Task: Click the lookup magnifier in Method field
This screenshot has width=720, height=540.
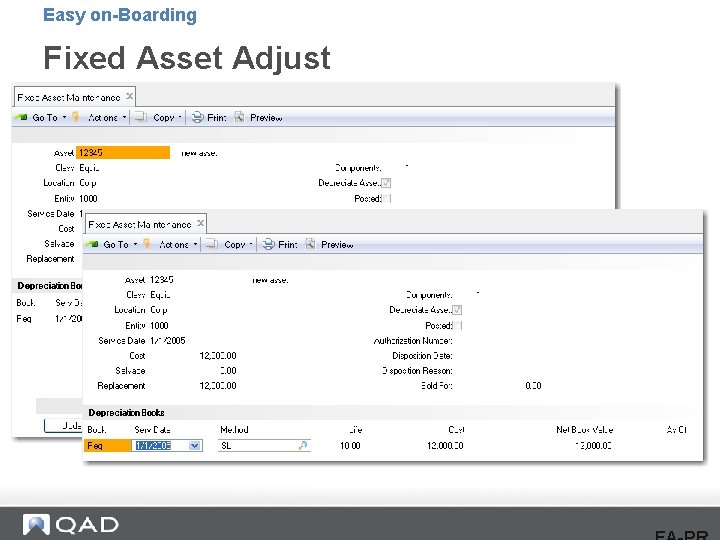Action: click(x=303, y=445)
